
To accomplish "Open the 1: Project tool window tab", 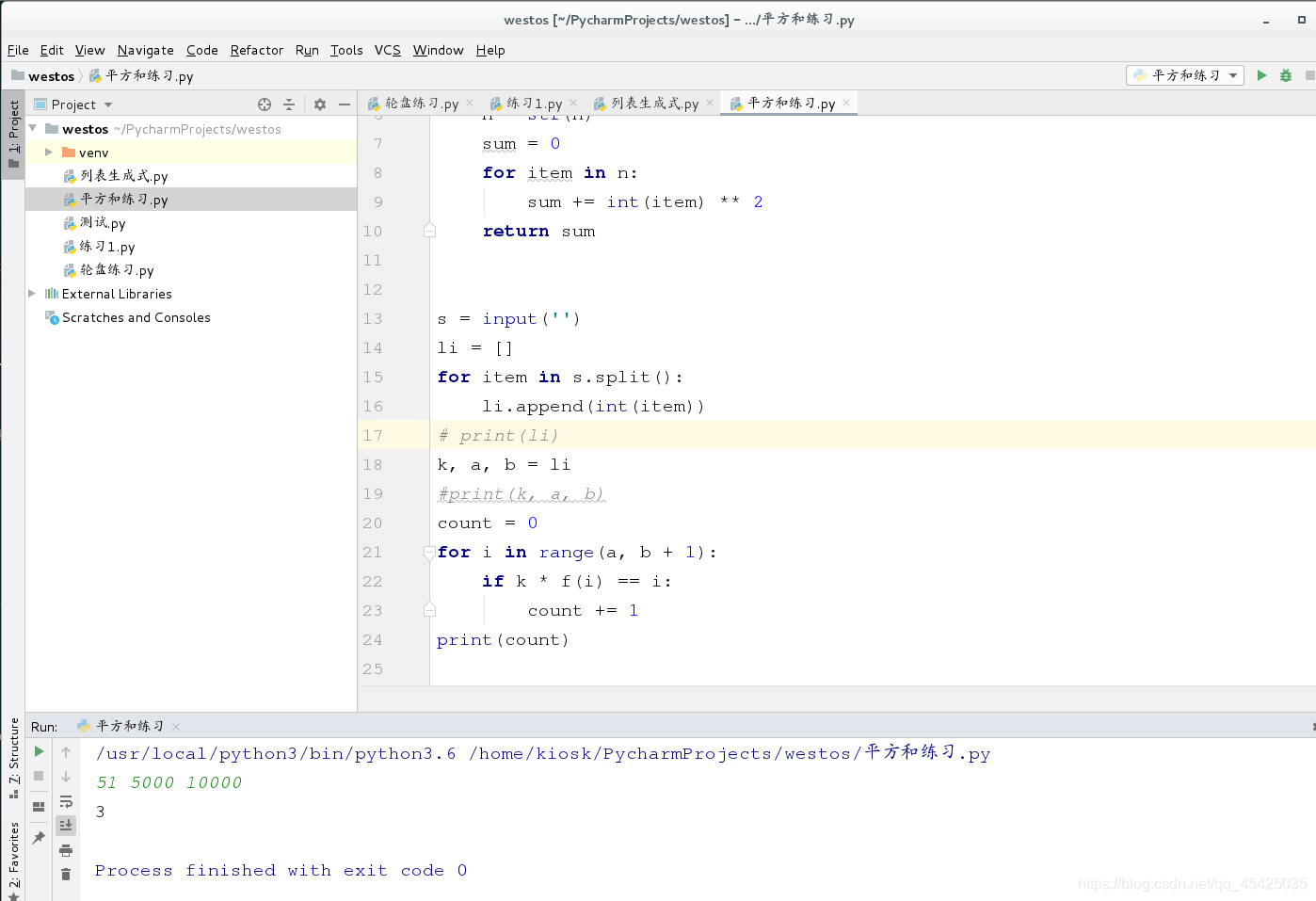I will click(13, 134).
